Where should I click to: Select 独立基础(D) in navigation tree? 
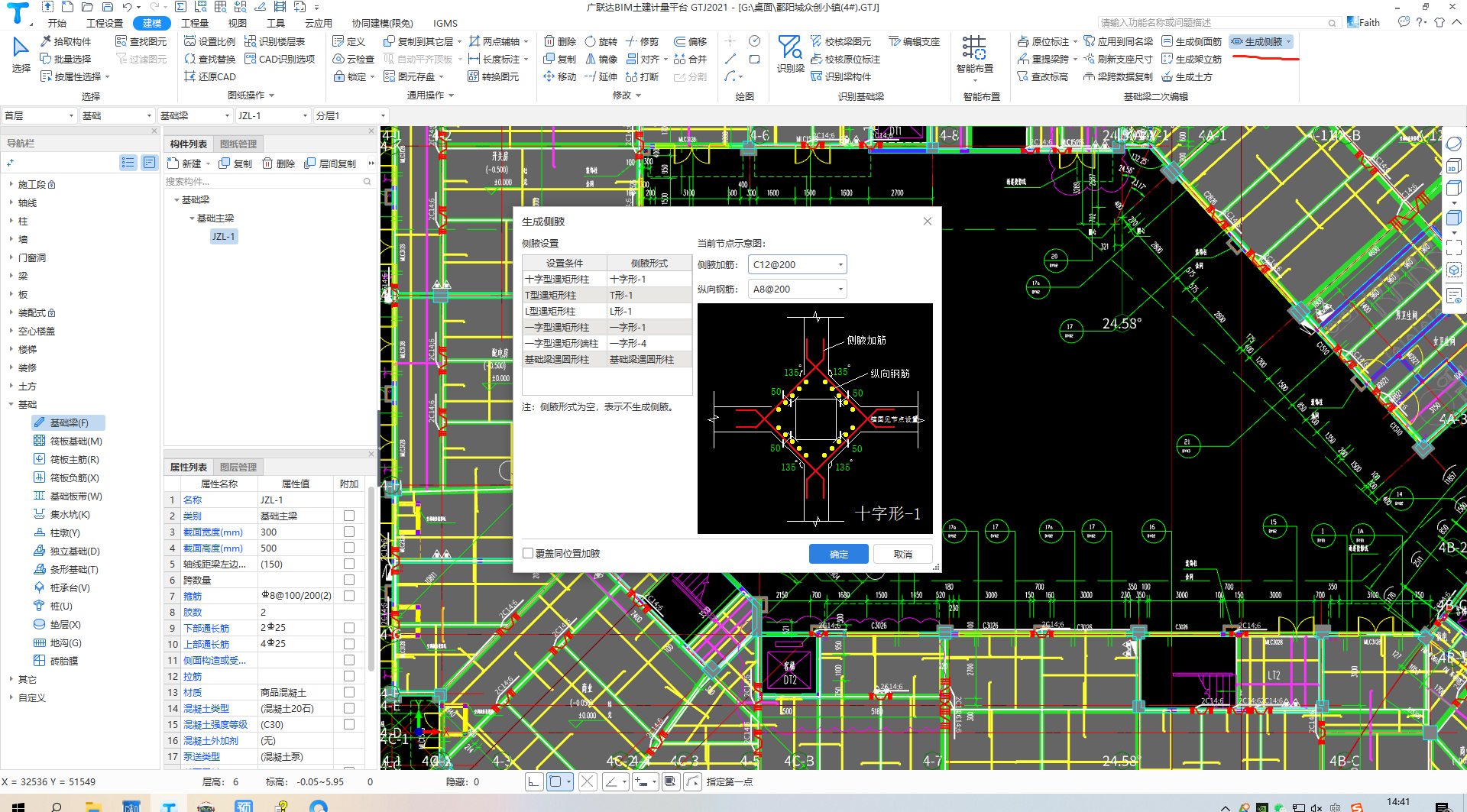point(66,551)
